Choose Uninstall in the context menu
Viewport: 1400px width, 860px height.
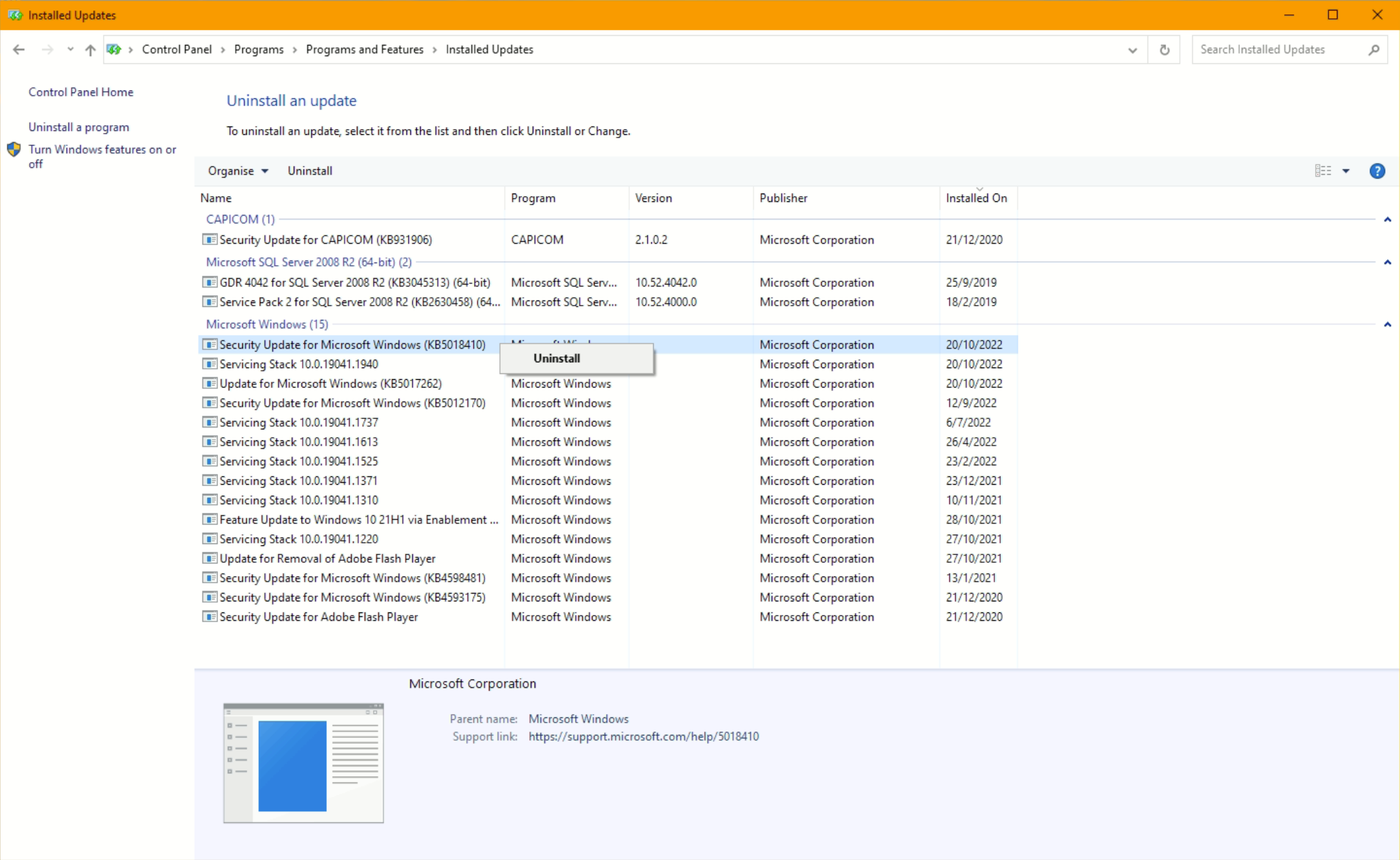(557, 358)
